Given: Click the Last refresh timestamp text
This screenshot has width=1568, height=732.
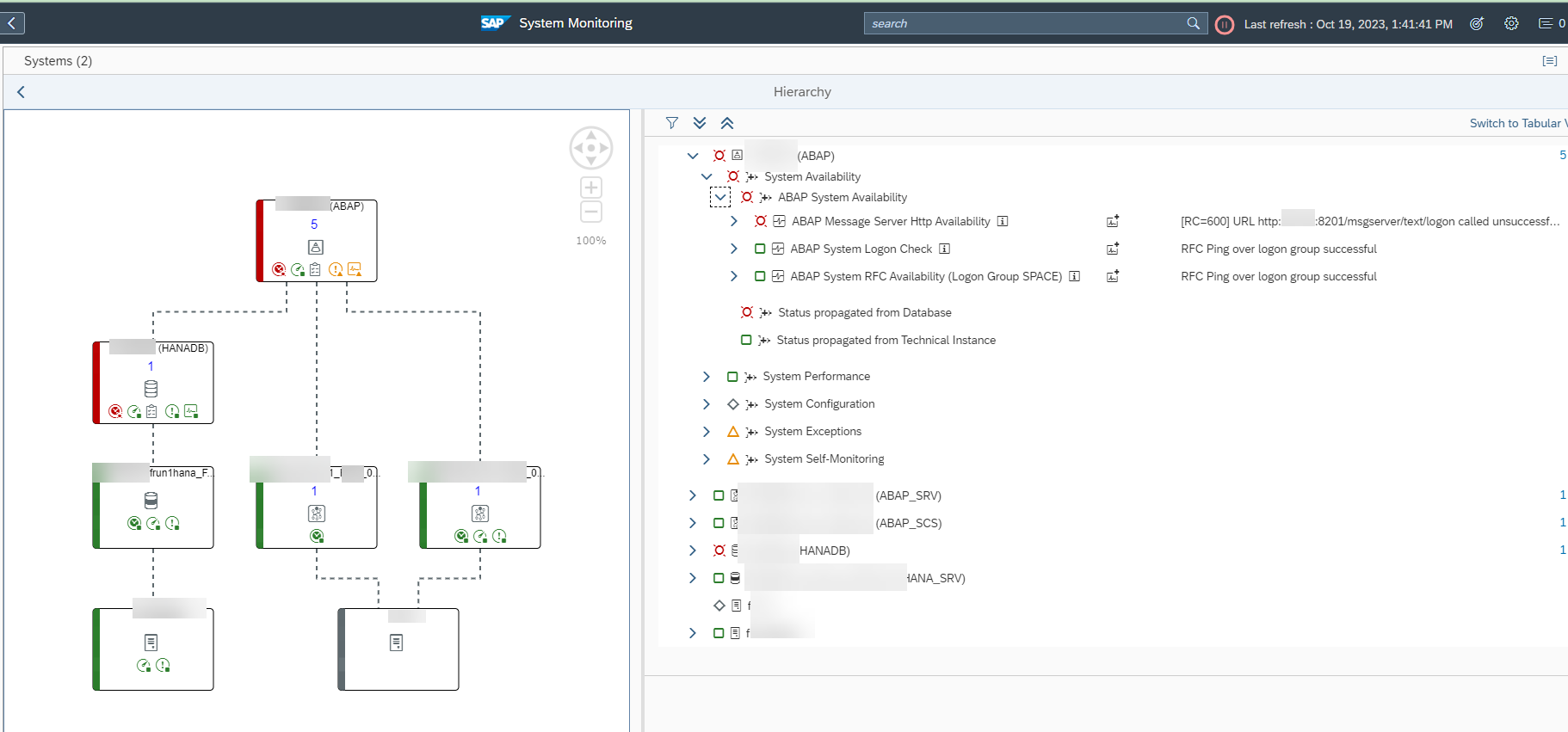Looking at the screenshot, I should [x=1348, y=24].
